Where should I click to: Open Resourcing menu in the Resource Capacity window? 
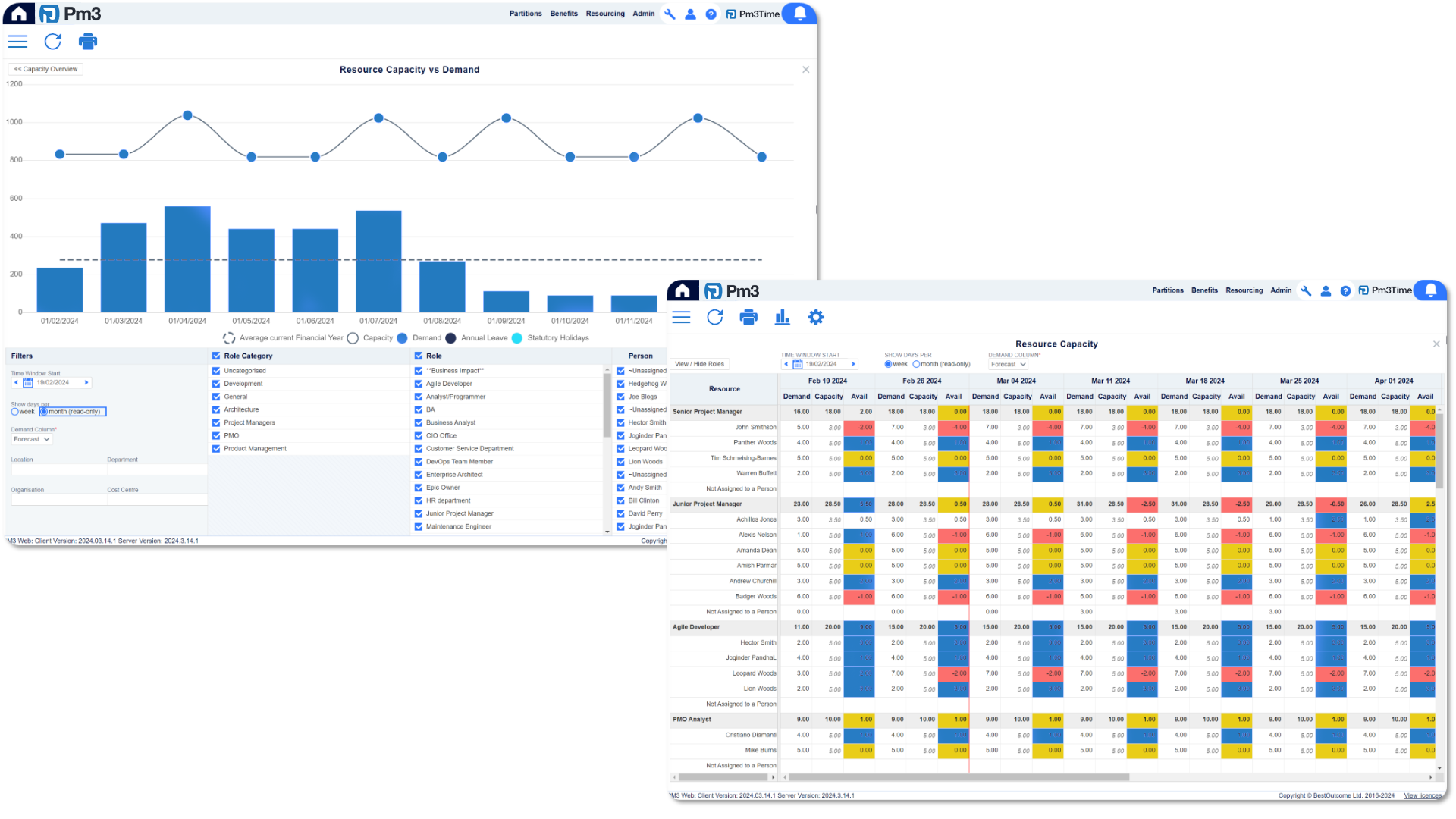tap(1244, 290)
